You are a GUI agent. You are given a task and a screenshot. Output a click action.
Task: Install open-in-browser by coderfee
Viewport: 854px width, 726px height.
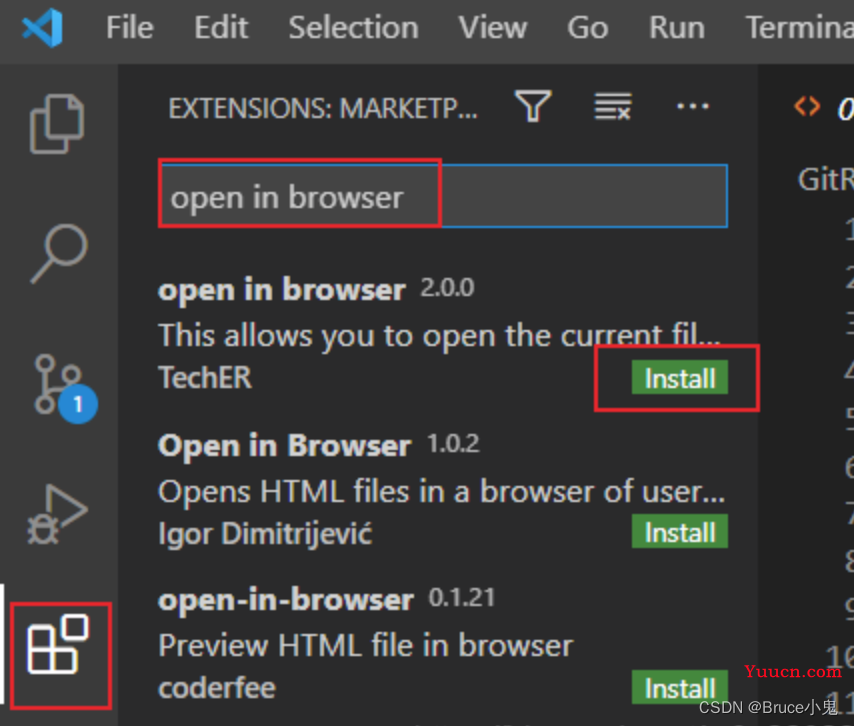[x=680, y=687]
